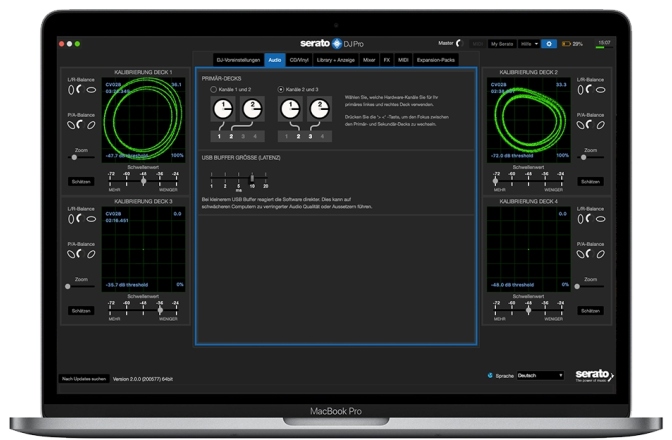Open the My Serato button
This screenshot has height=440, width=672.
tap(502, 44)
